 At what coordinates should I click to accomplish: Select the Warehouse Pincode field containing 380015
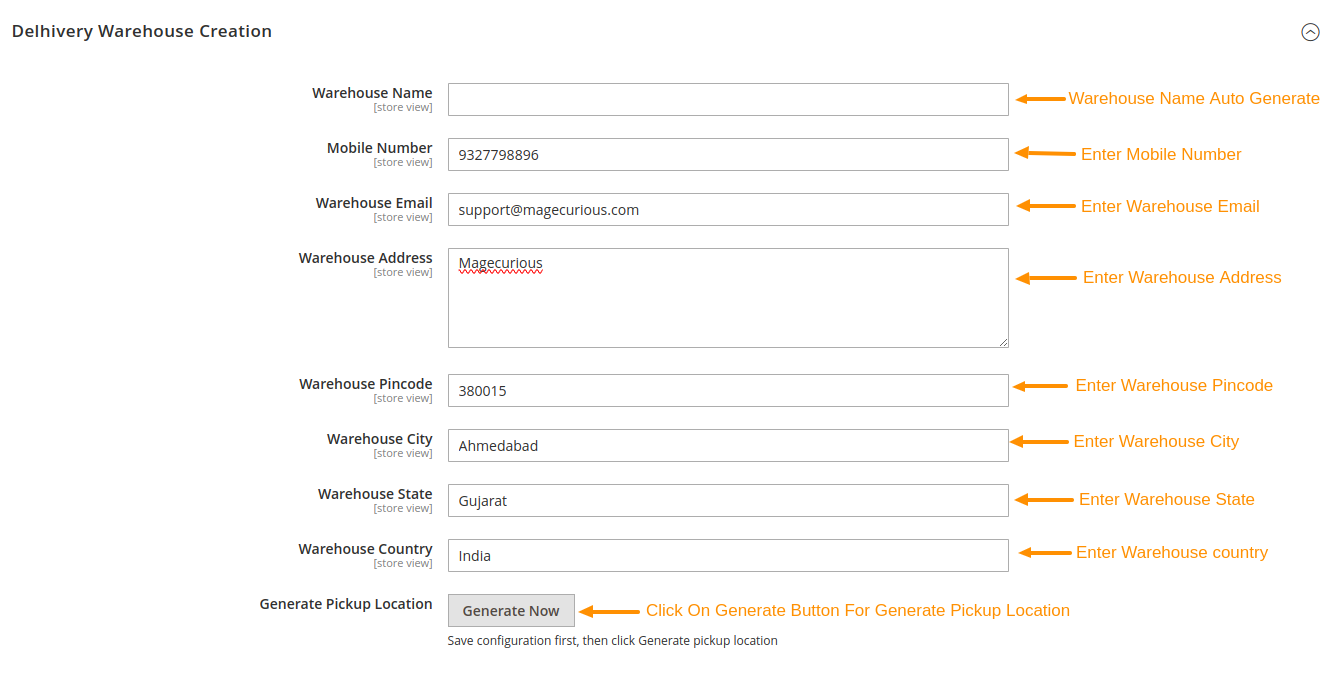[727, 390]
